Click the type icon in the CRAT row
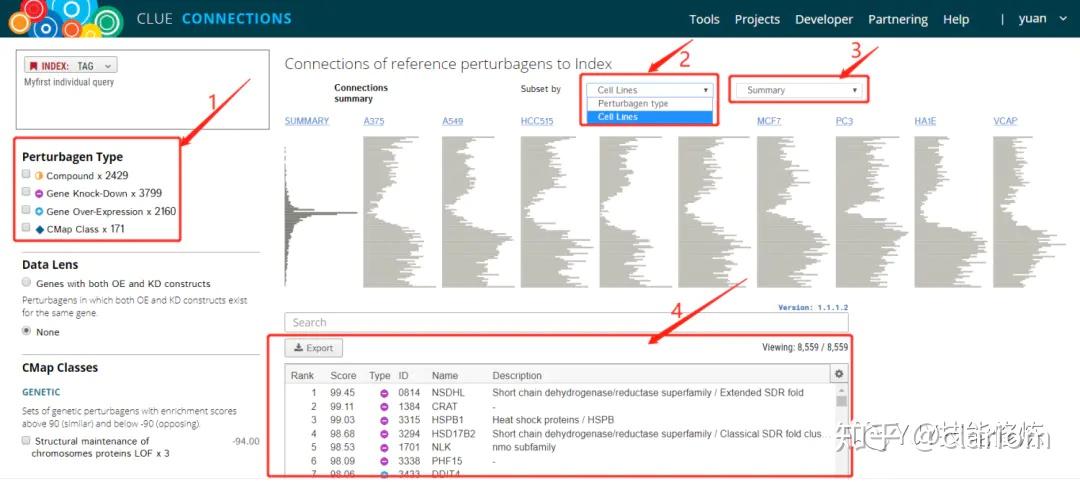1080x482 pixels. point(384,407)
